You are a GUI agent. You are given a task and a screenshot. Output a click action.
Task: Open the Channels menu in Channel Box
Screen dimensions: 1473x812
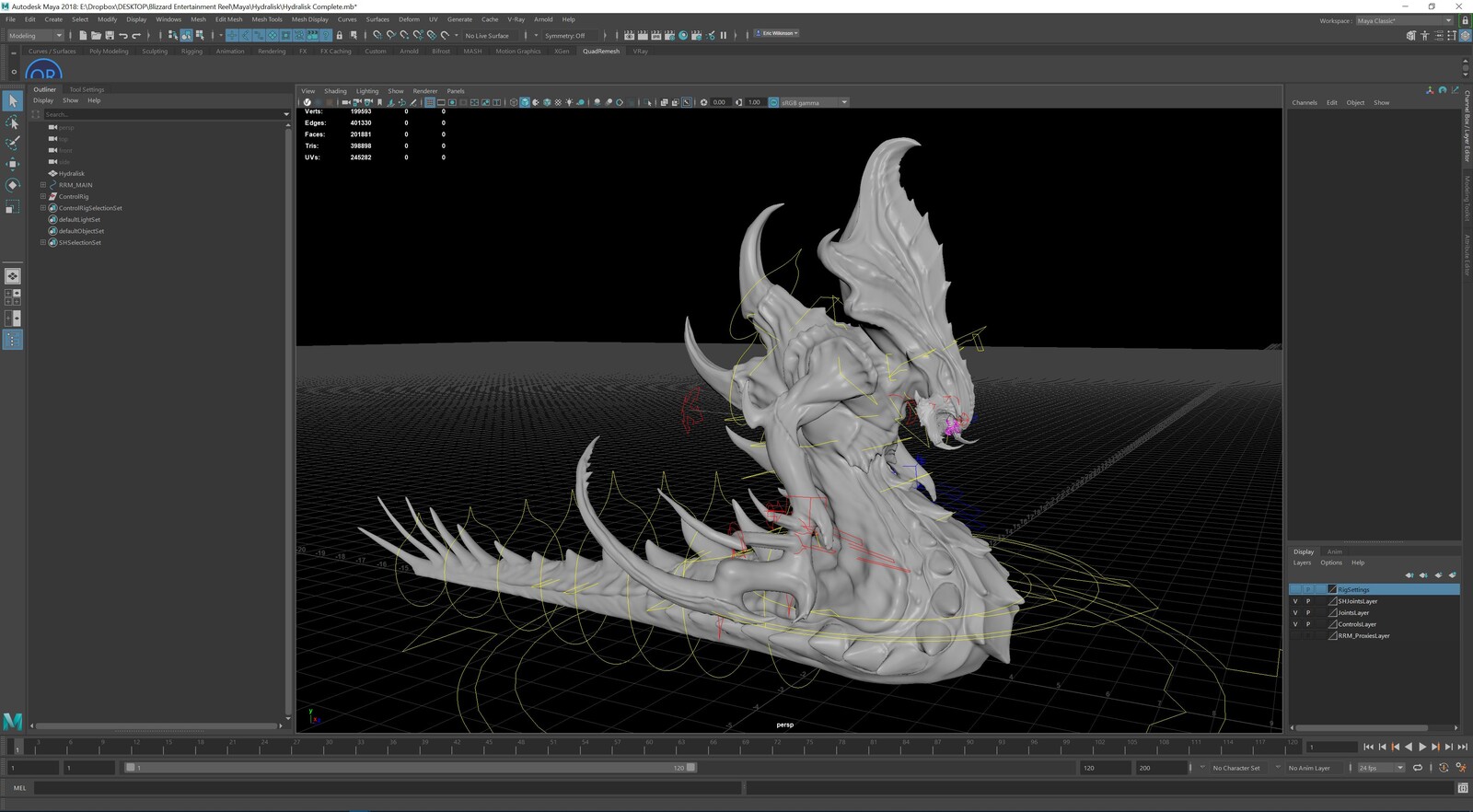pos(1305,102)
